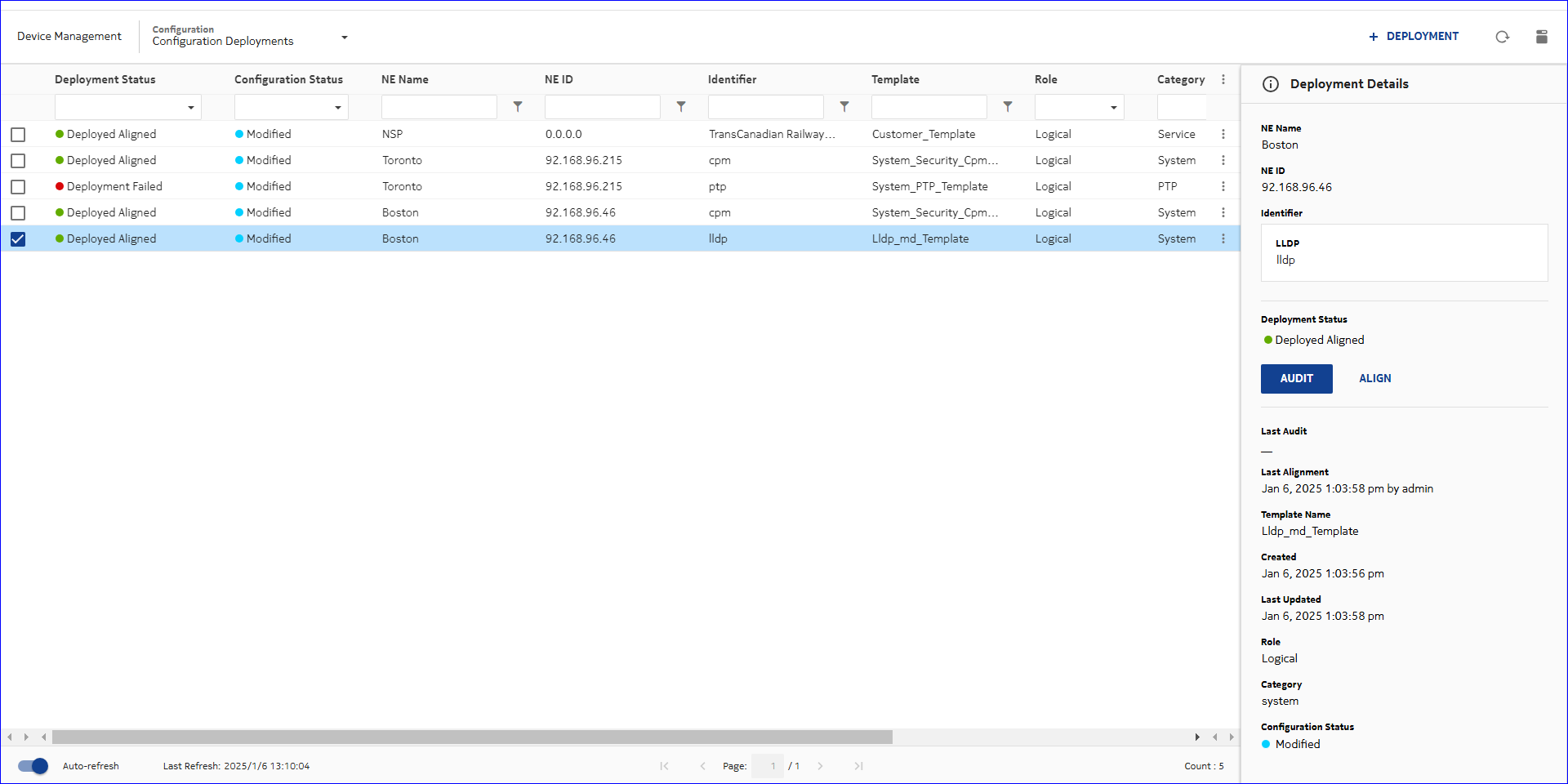Click the NE Name filter funnel icon

[518, 107]
